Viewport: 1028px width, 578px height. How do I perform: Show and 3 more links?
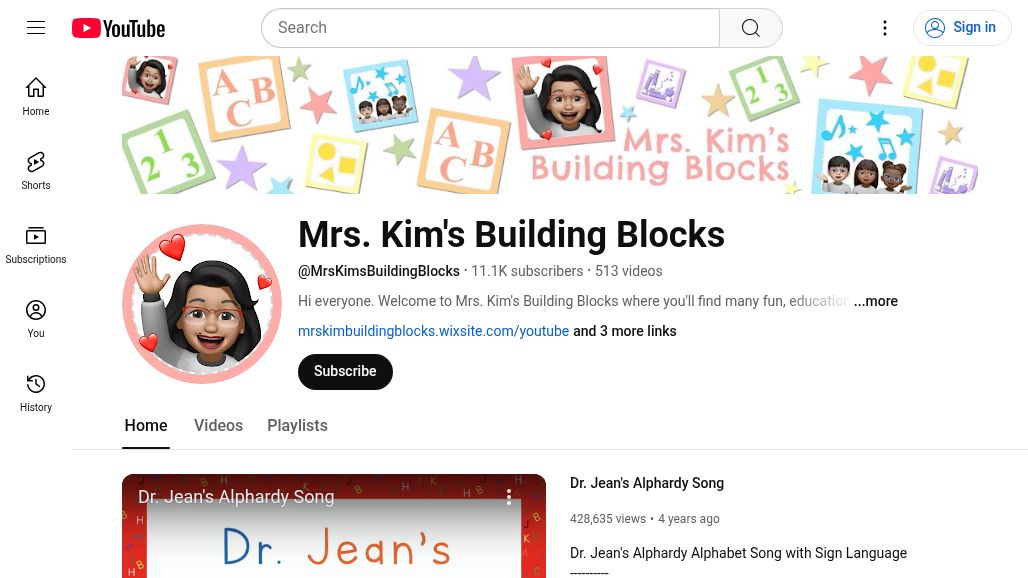[625, 331]
